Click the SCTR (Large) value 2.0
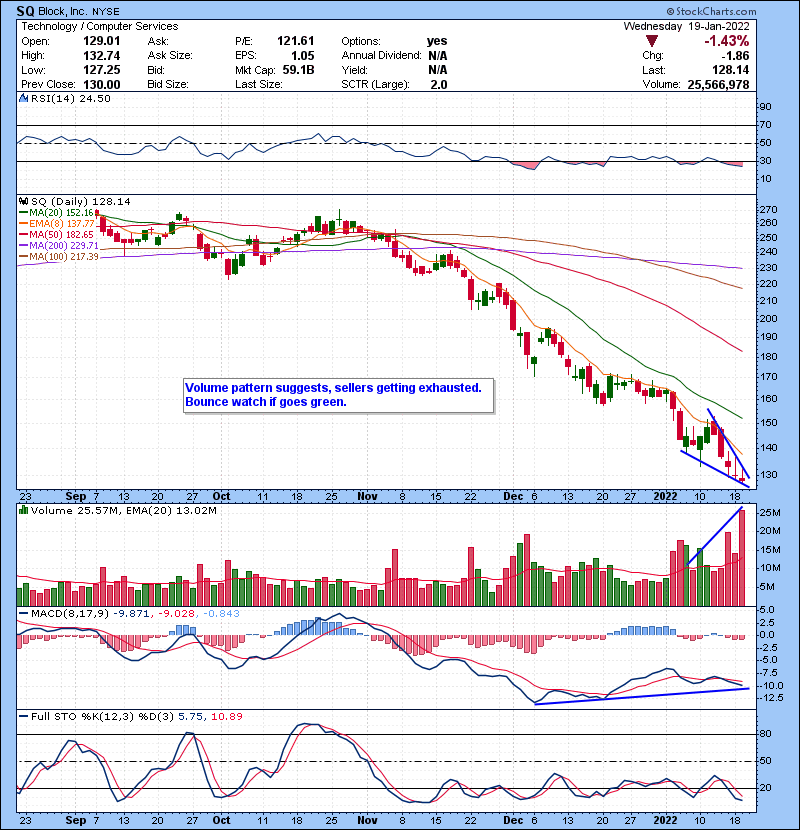 439,85
